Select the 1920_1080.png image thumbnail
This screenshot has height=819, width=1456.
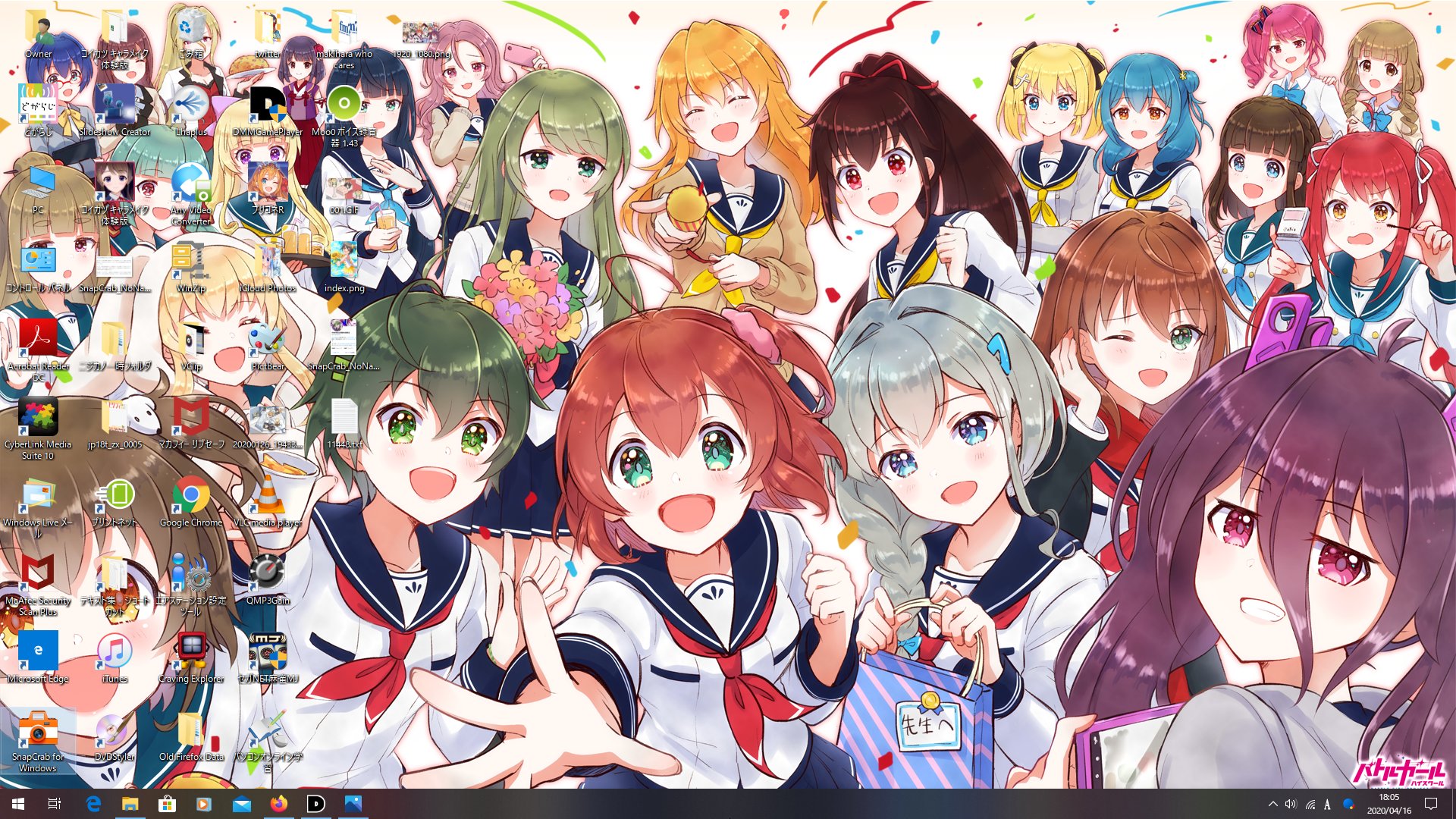[420, 34]
